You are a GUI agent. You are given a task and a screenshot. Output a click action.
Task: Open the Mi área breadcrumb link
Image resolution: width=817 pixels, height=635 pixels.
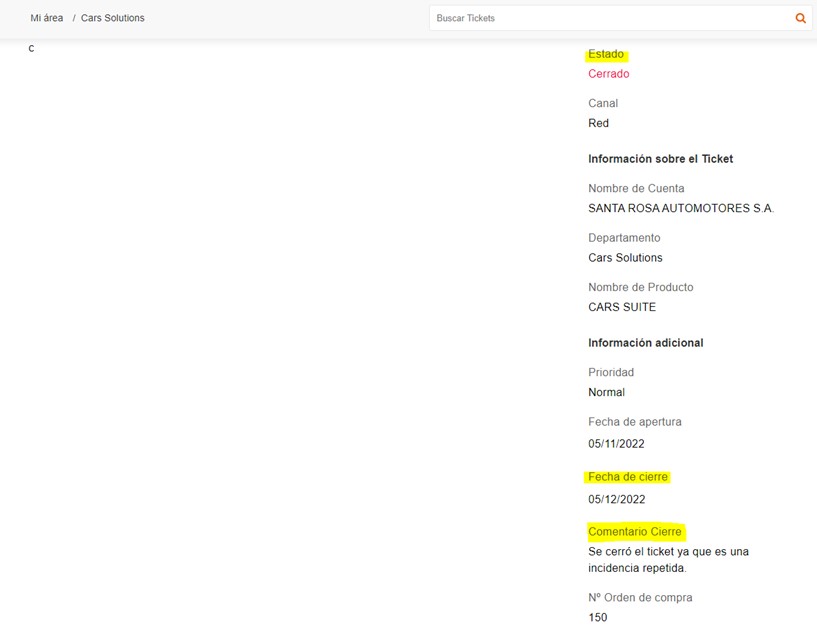pos(47,18)
